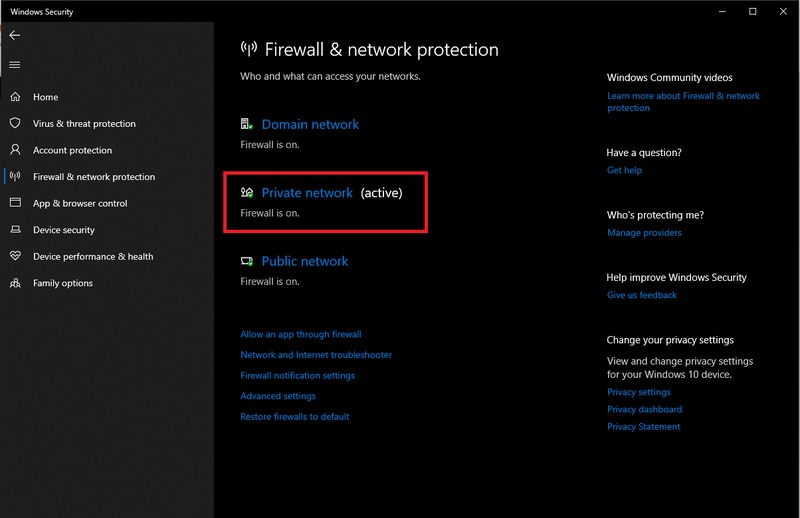Click the Device security laptop icon
This screenshot has height=518, width=800.
tap(15, 230)
